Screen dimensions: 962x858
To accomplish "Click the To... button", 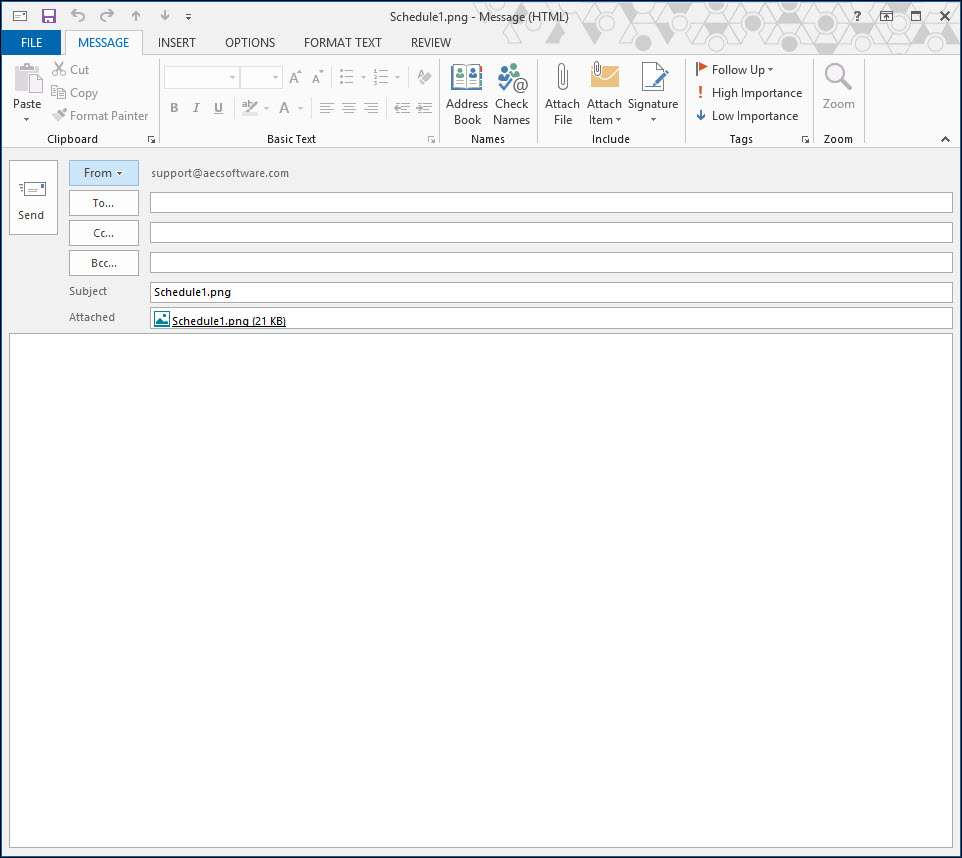I will [x=103, y=203].
